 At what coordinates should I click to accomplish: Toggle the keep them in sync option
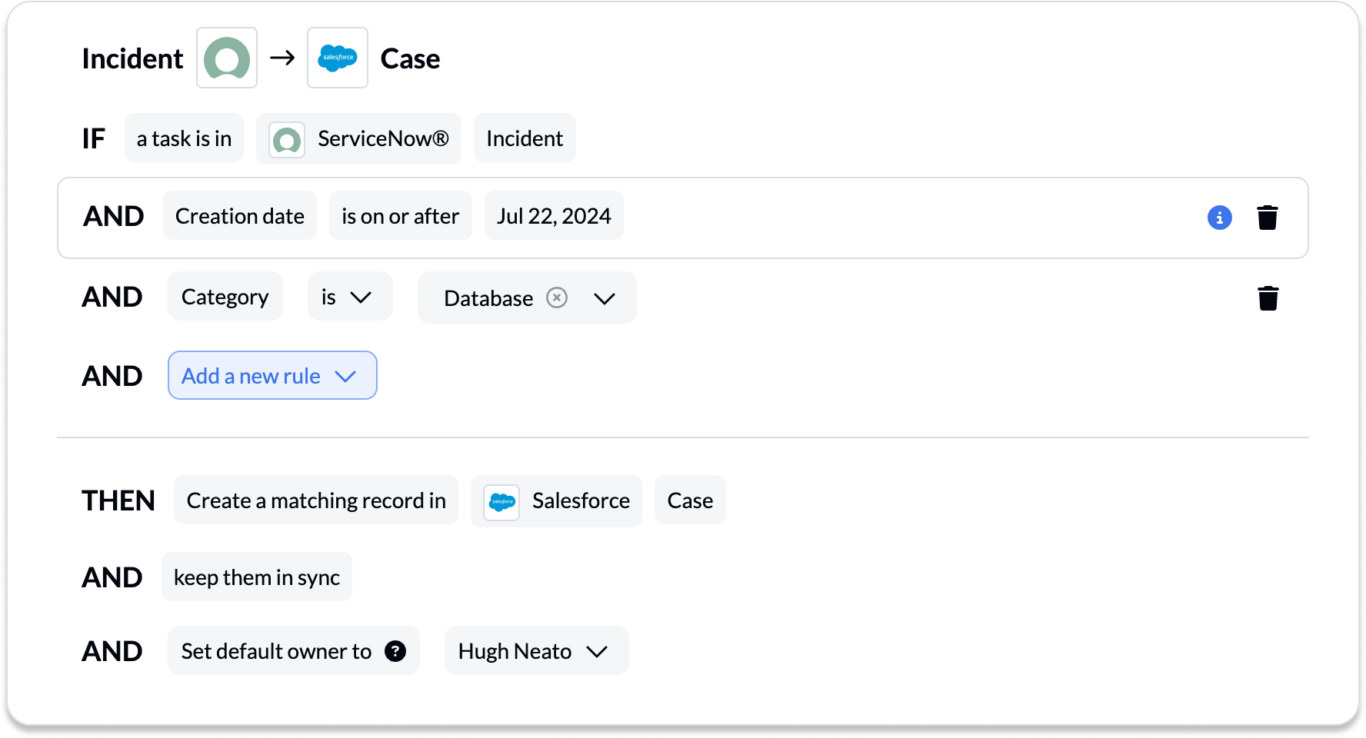[256, 576]
